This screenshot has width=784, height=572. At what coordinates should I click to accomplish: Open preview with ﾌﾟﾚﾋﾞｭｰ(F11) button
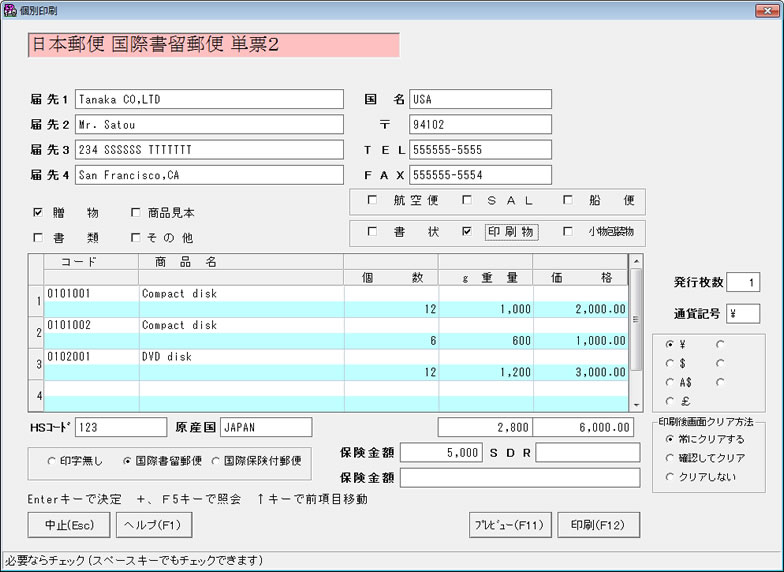[510, 525]
